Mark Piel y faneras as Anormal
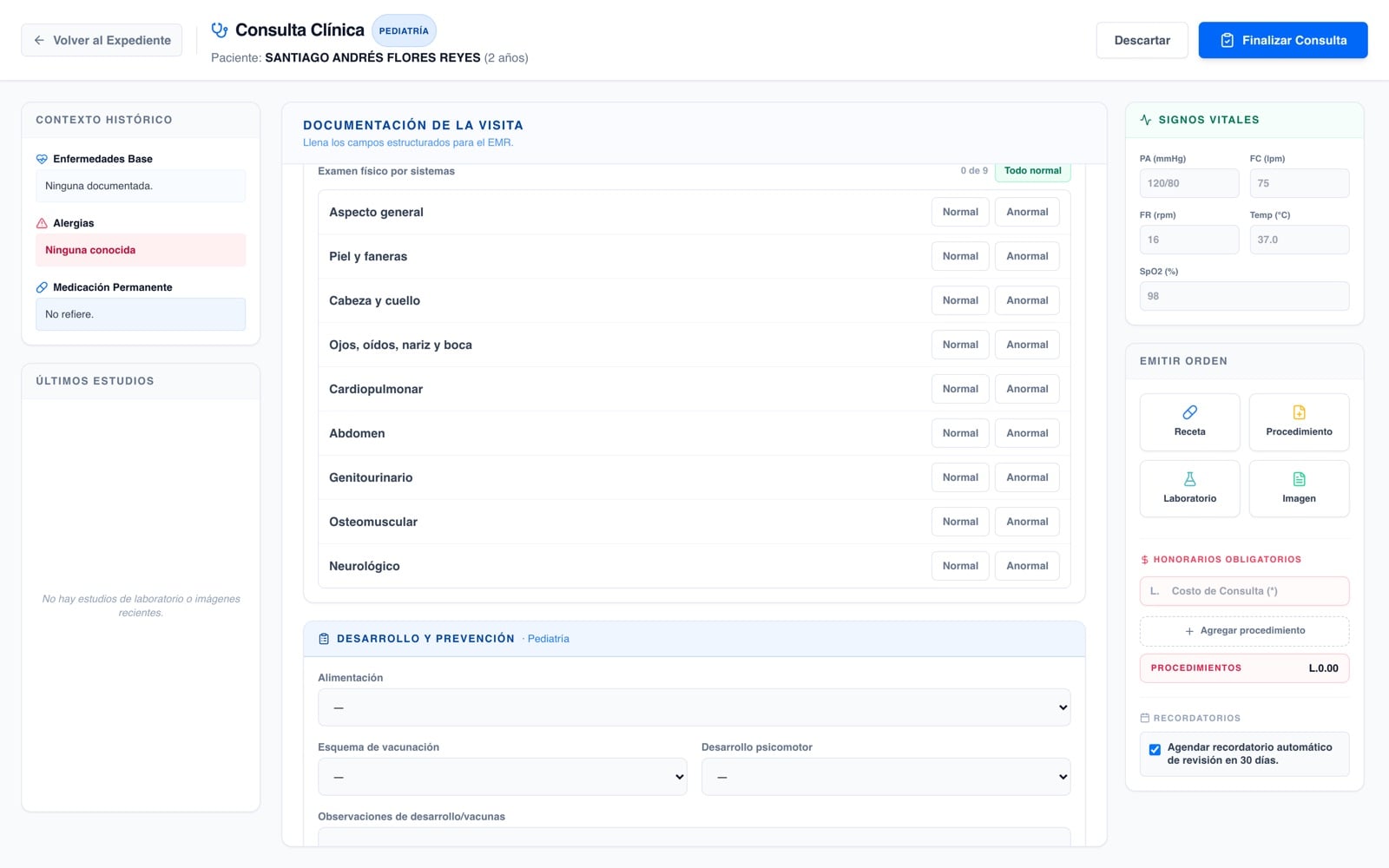The image size is (1389, 868). [x=1027, y=256]
